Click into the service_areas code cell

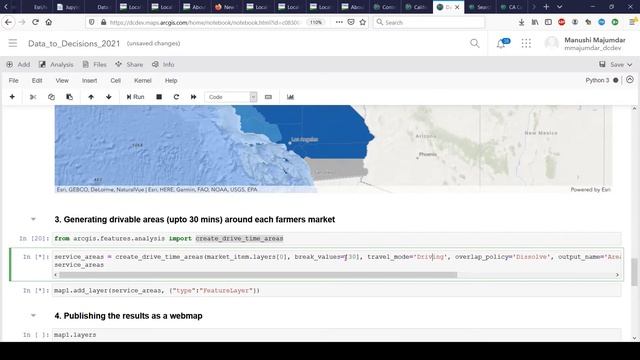click(x=336, y=261)
